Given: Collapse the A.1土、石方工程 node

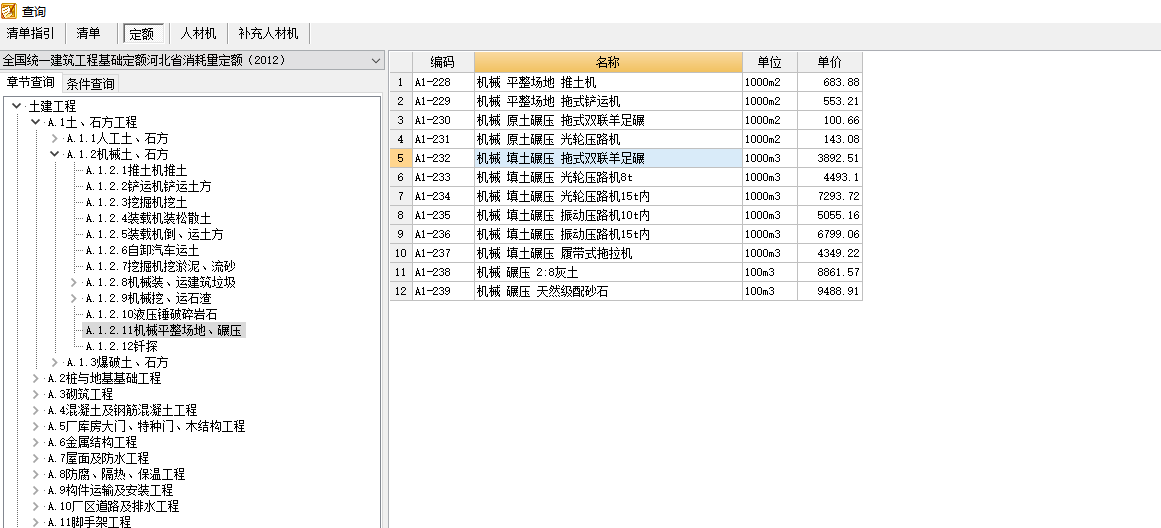Looking at the screenshot, I should [x=35, y=122].
